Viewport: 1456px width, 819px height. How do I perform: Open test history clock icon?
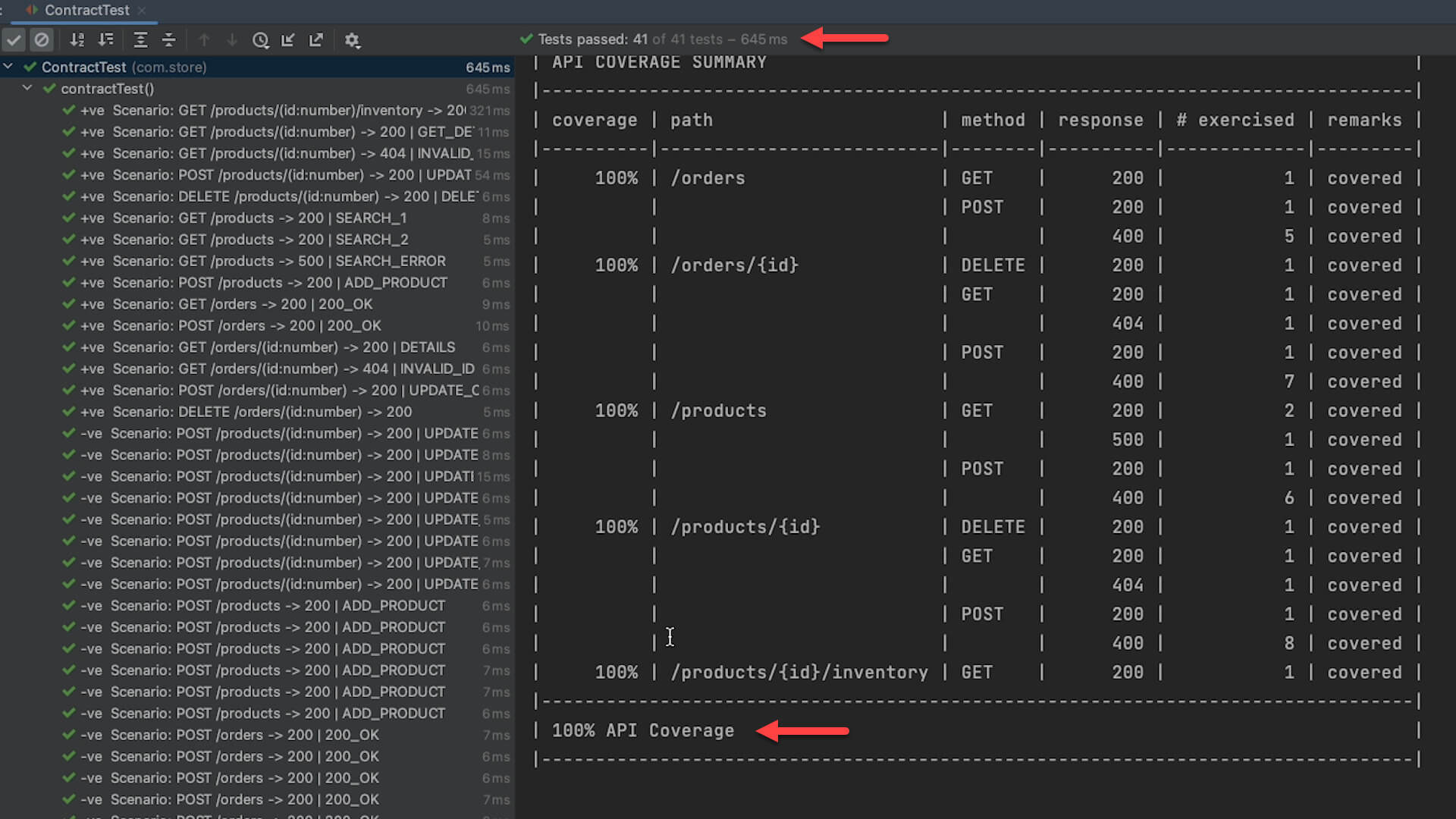click(x=260, y=40)
